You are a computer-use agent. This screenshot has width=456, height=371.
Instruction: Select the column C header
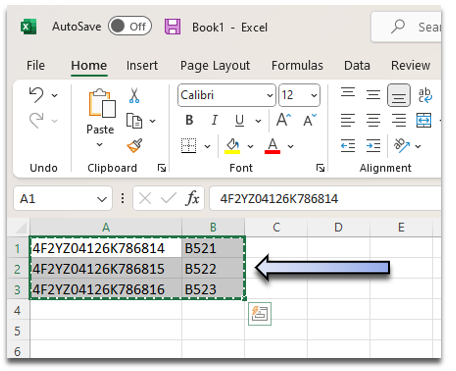(x=276, y=228)
